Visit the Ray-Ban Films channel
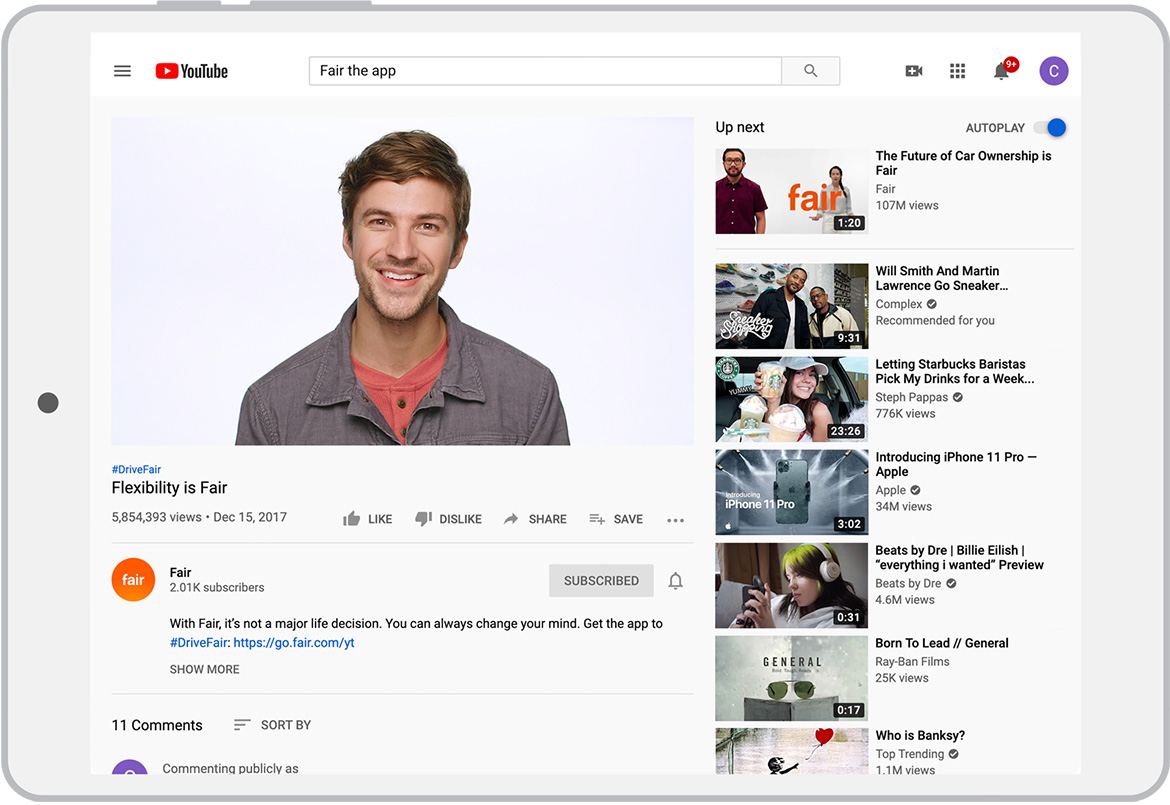This screenshot has width=1170, height=805. (x=913, y=662)
